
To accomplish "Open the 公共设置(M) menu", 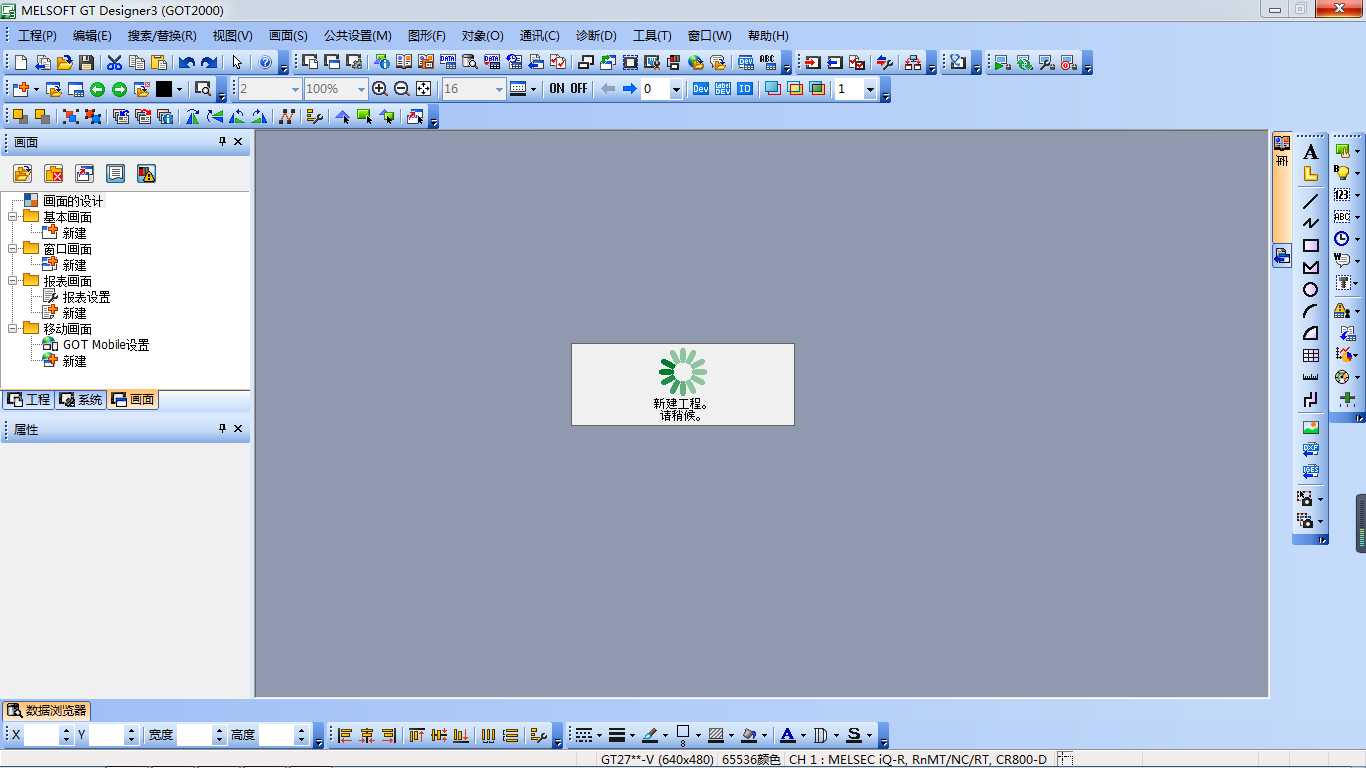I will [357, 35].
